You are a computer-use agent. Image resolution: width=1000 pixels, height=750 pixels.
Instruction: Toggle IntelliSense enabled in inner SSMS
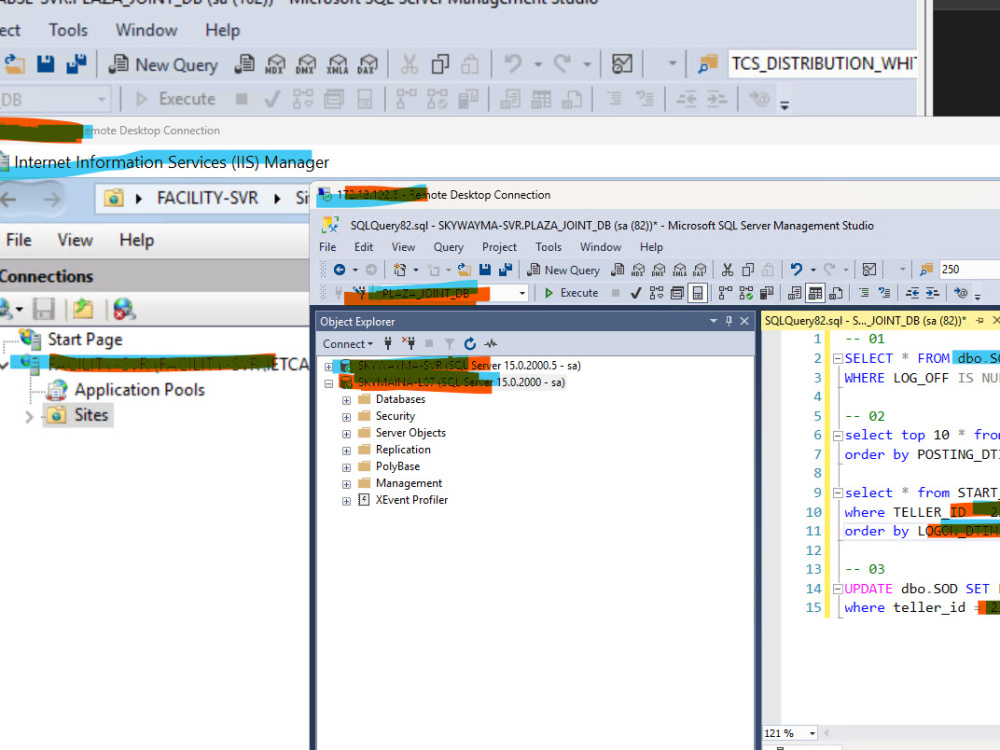tap(698, 293)
